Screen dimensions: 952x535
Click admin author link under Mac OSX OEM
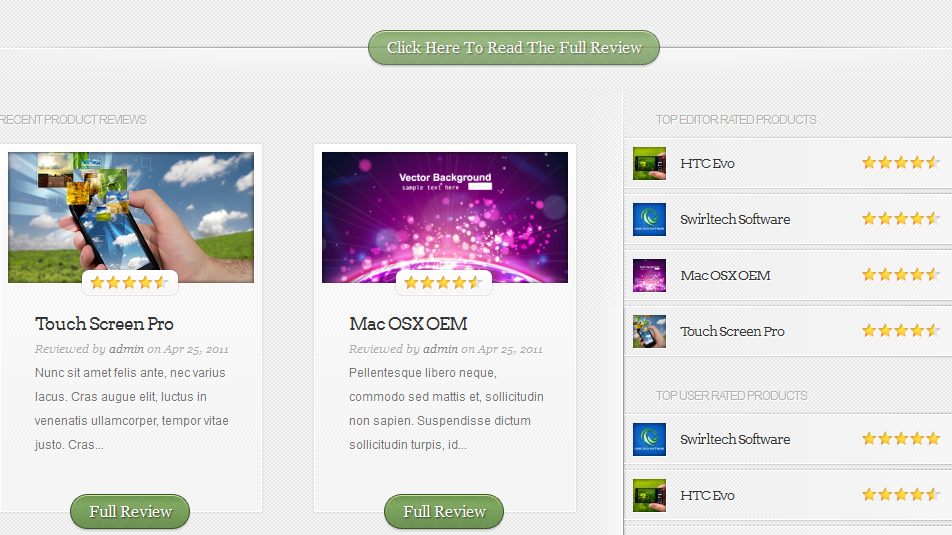(440, 349)
